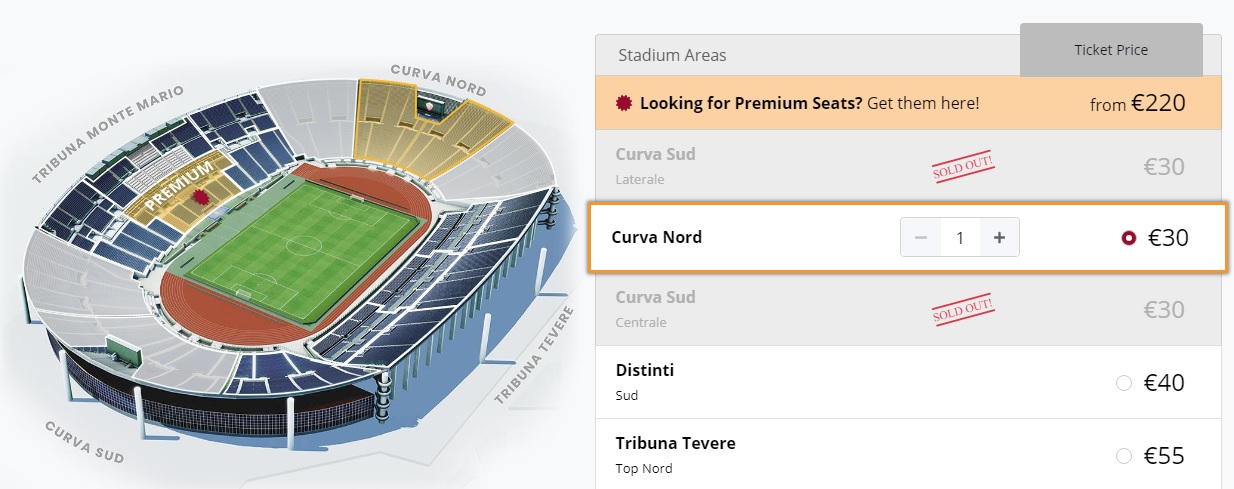The height and width of the screenshot is (489, 1234).
Task: Choose the Tribuna Tevere €55 radio option
Action: tap(1123, 456)
